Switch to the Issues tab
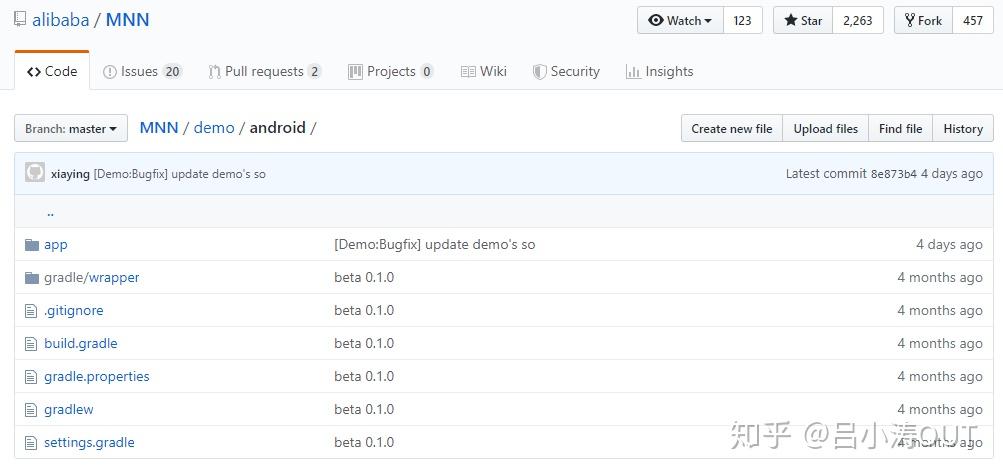This screenshot has width=1003, height=476. [142, 72]
